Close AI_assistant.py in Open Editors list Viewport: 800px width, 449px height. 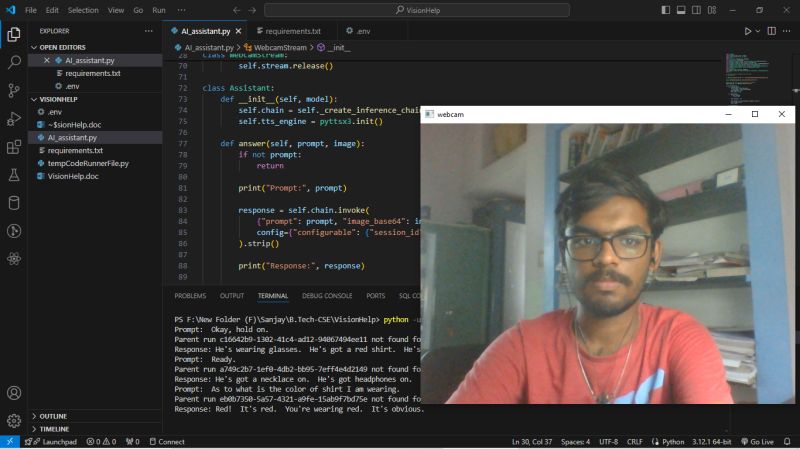click(x=47, y=60)
